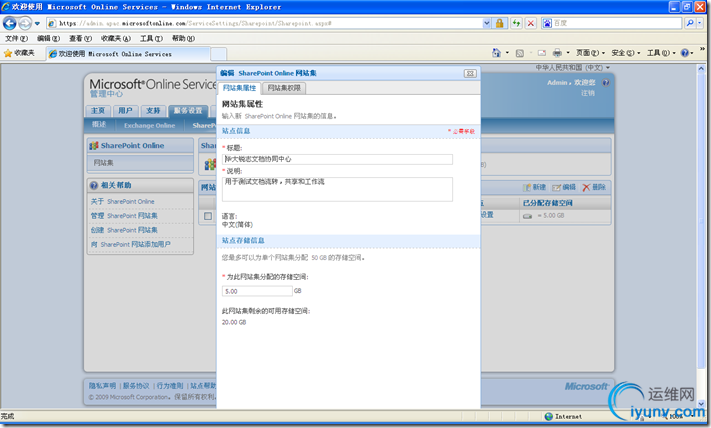The image size is (711, 428).
Task: Open the 创建 SharePoint 网站集 help link
Action: pos(124,230)
